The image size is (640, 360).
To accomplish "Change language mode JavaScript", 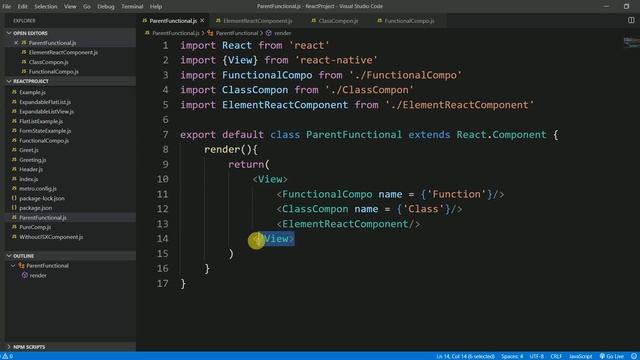I will 580,356.
